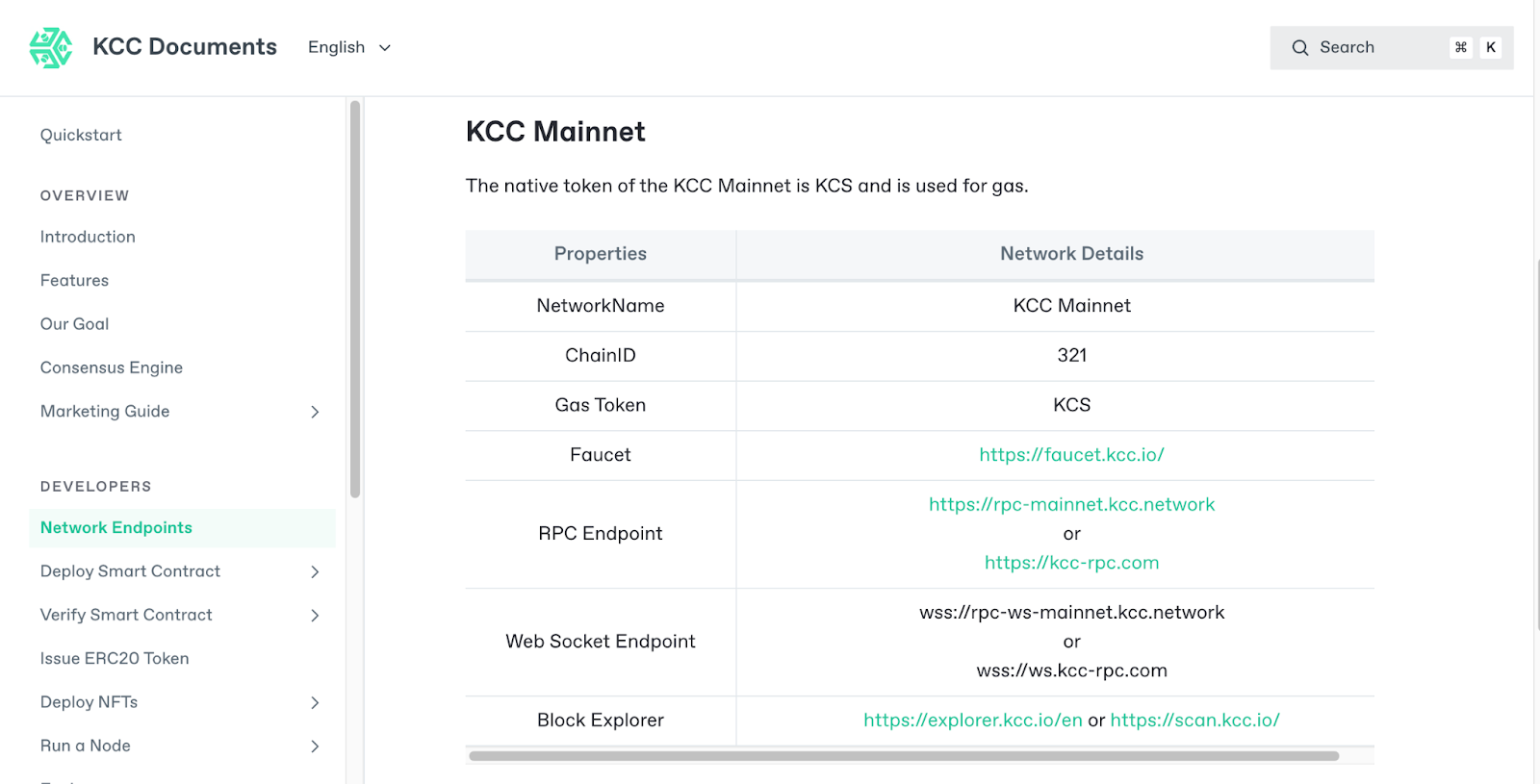Click the Gas Token cell
Image resolution: width=1540 pixels, height=784 pixels.
pyautogui.click(x=601, y=406)
